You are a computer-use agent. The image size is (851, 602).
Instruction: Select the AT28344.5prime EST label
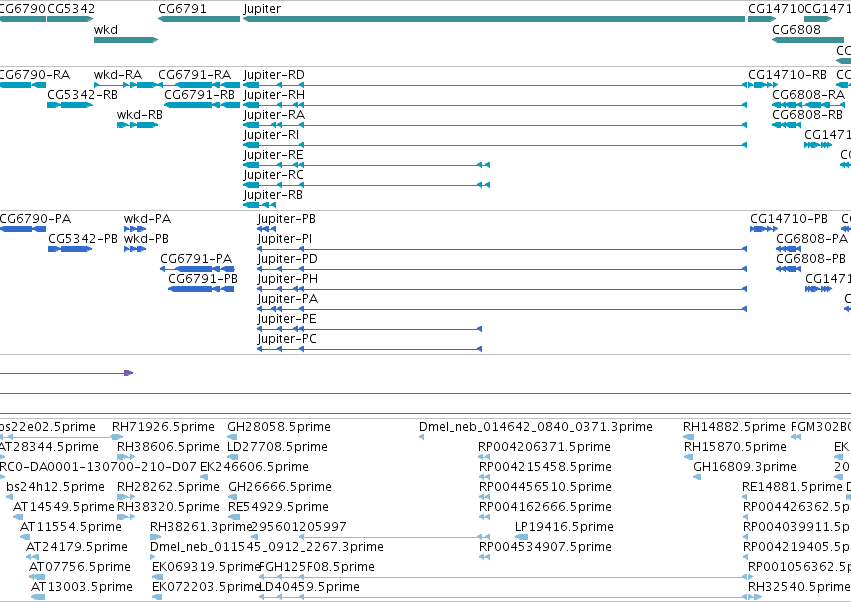pyautogui.click(x=49, y=447)
